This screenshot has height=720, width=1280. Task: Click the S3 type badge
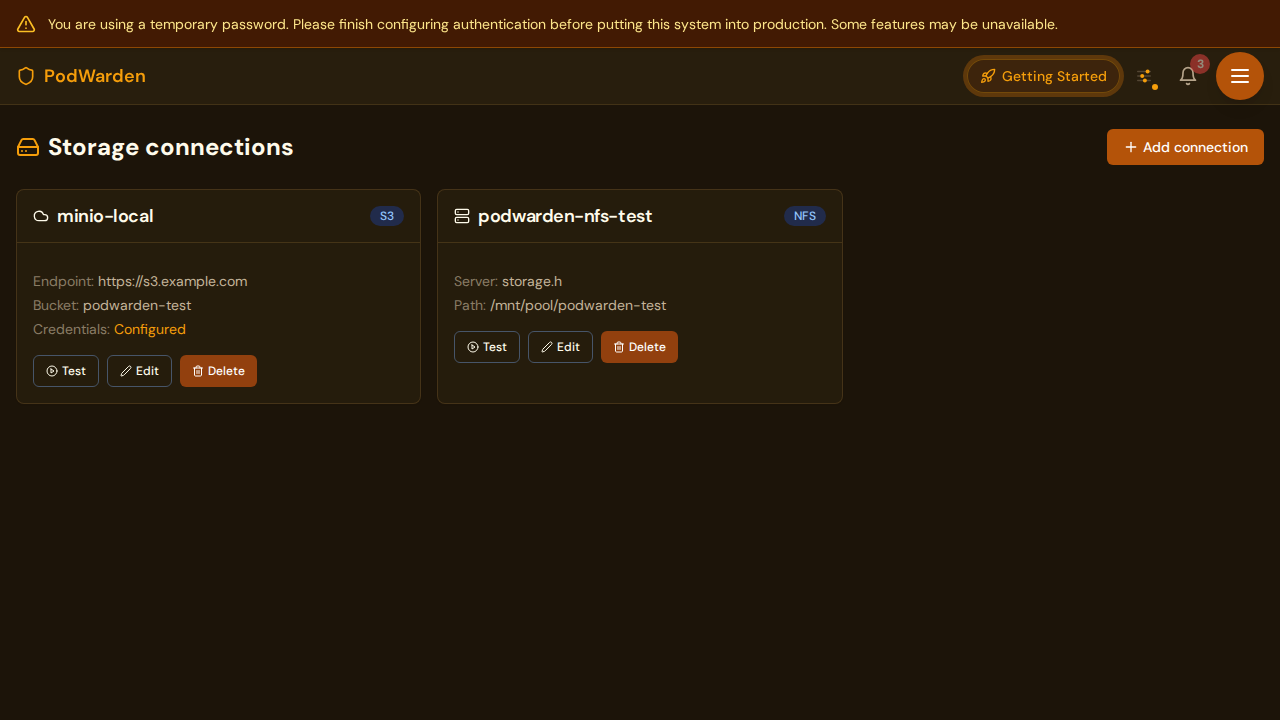click(x=387, y=216)
